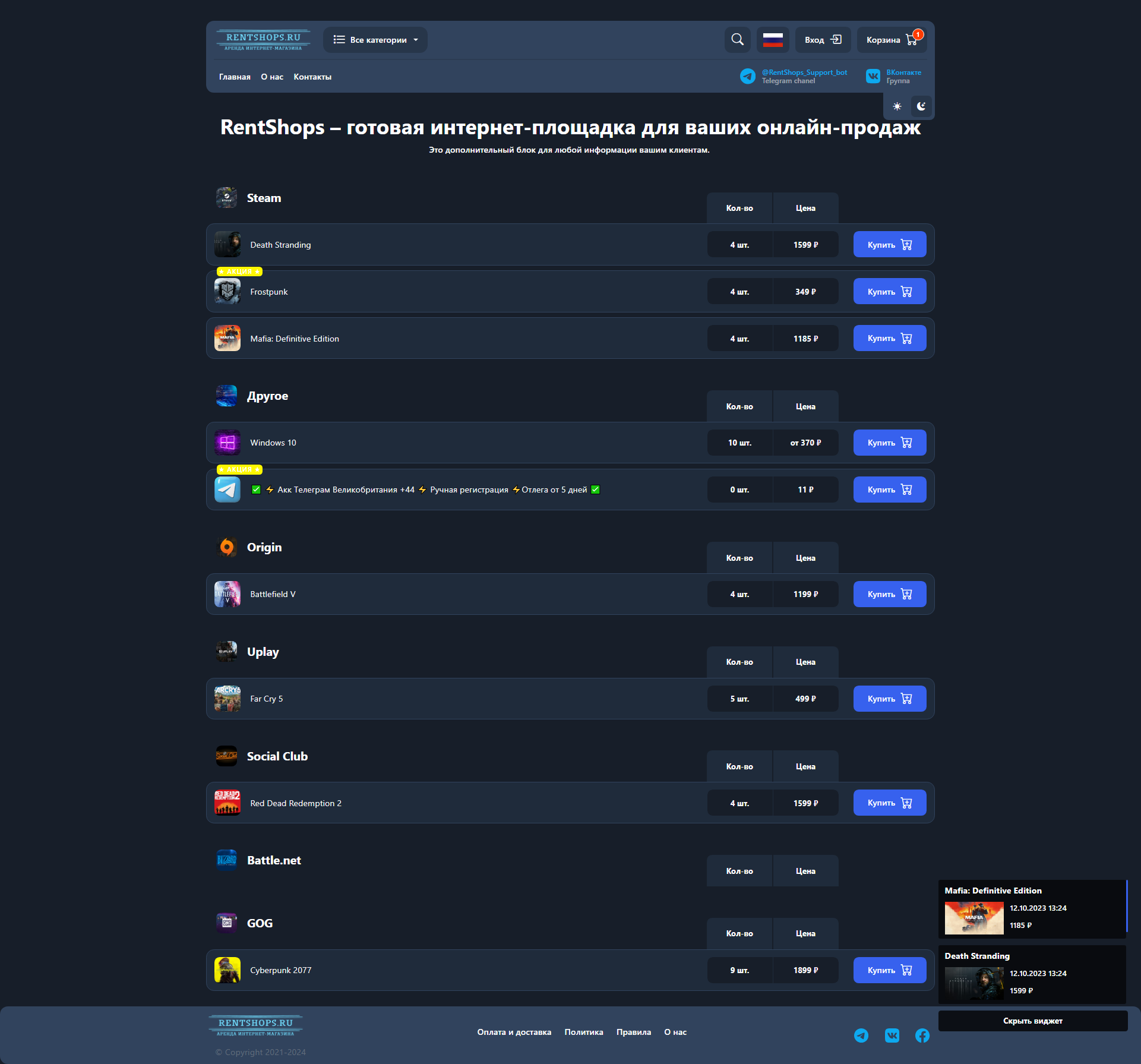Image resolution: width=1141 pixels, height=1064 pixels.
Task: Open the footer Facebook icon
Action: coord(922,1035)
